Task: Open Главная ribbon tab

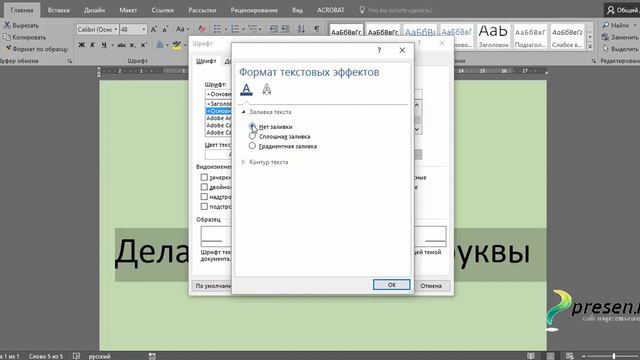Action: (22, 10)
